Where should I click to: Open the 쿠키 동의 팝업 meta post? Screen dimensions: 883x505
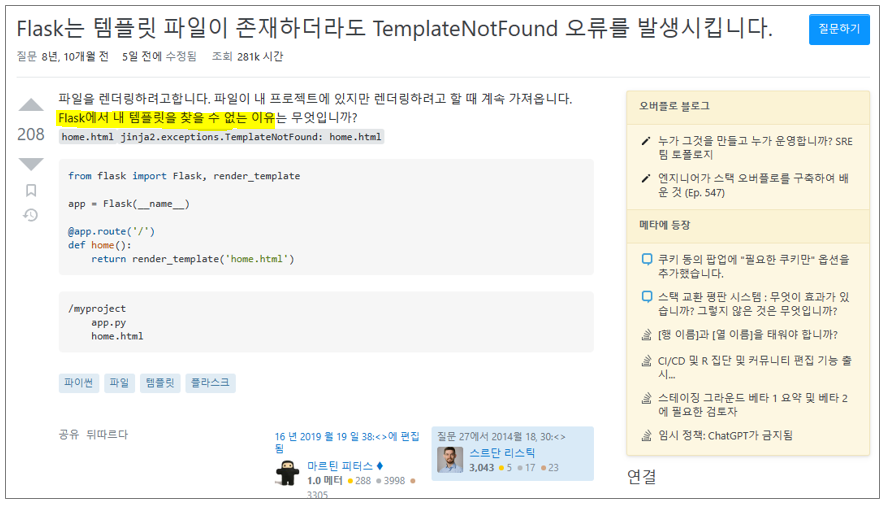click(x=753, y=266)
